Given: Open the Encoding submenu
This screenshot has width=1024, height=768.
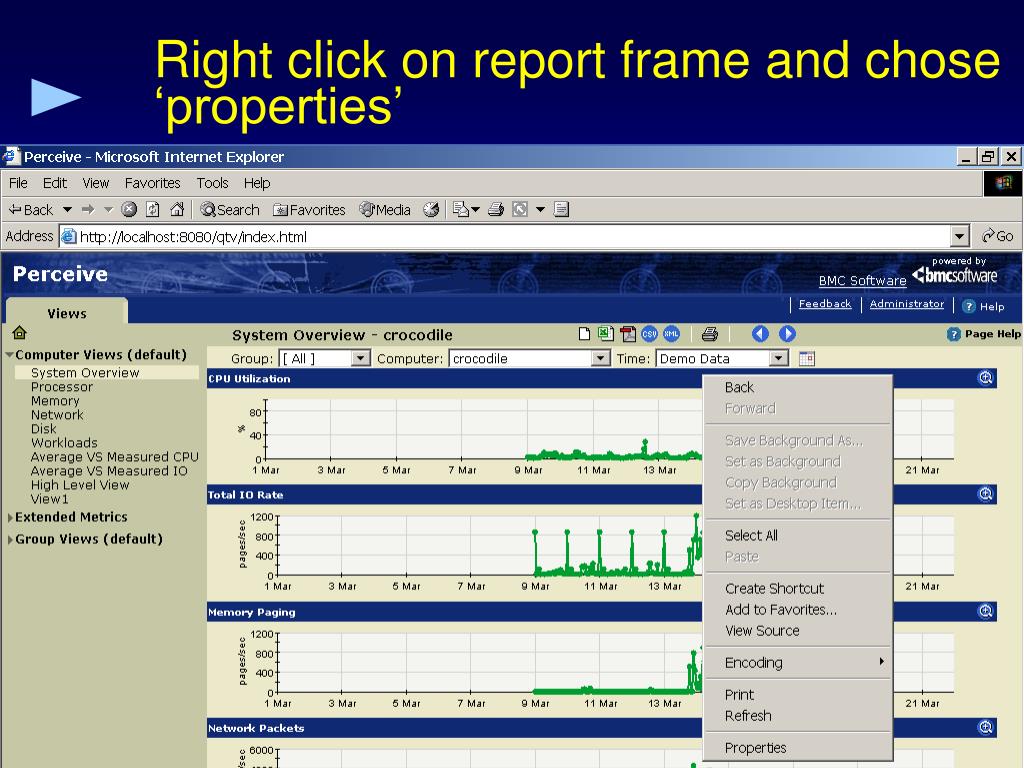Looking at the screenshot, I should [x=798, y=663].
